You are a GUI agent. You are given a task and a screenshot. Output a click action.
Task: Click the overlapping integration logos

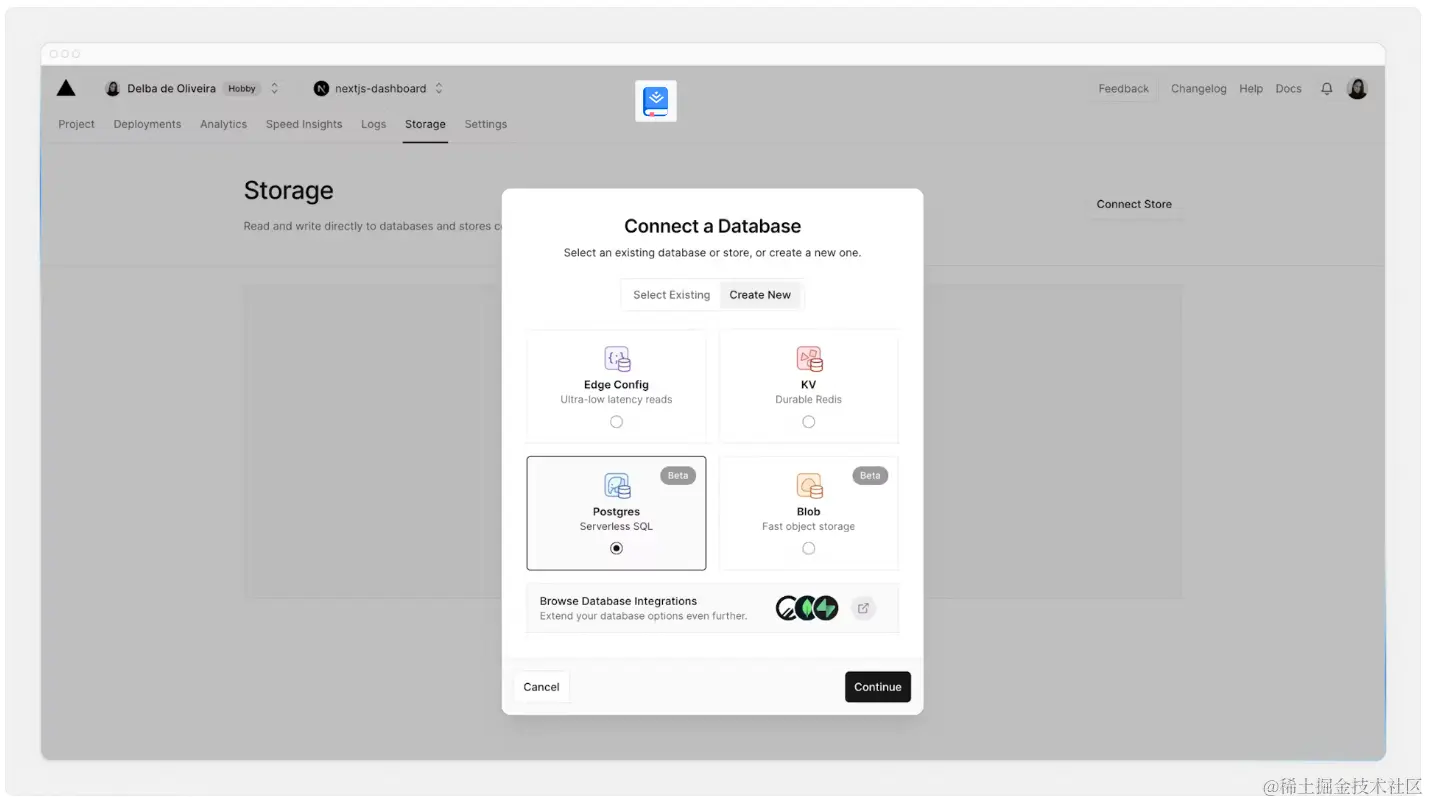807,608
